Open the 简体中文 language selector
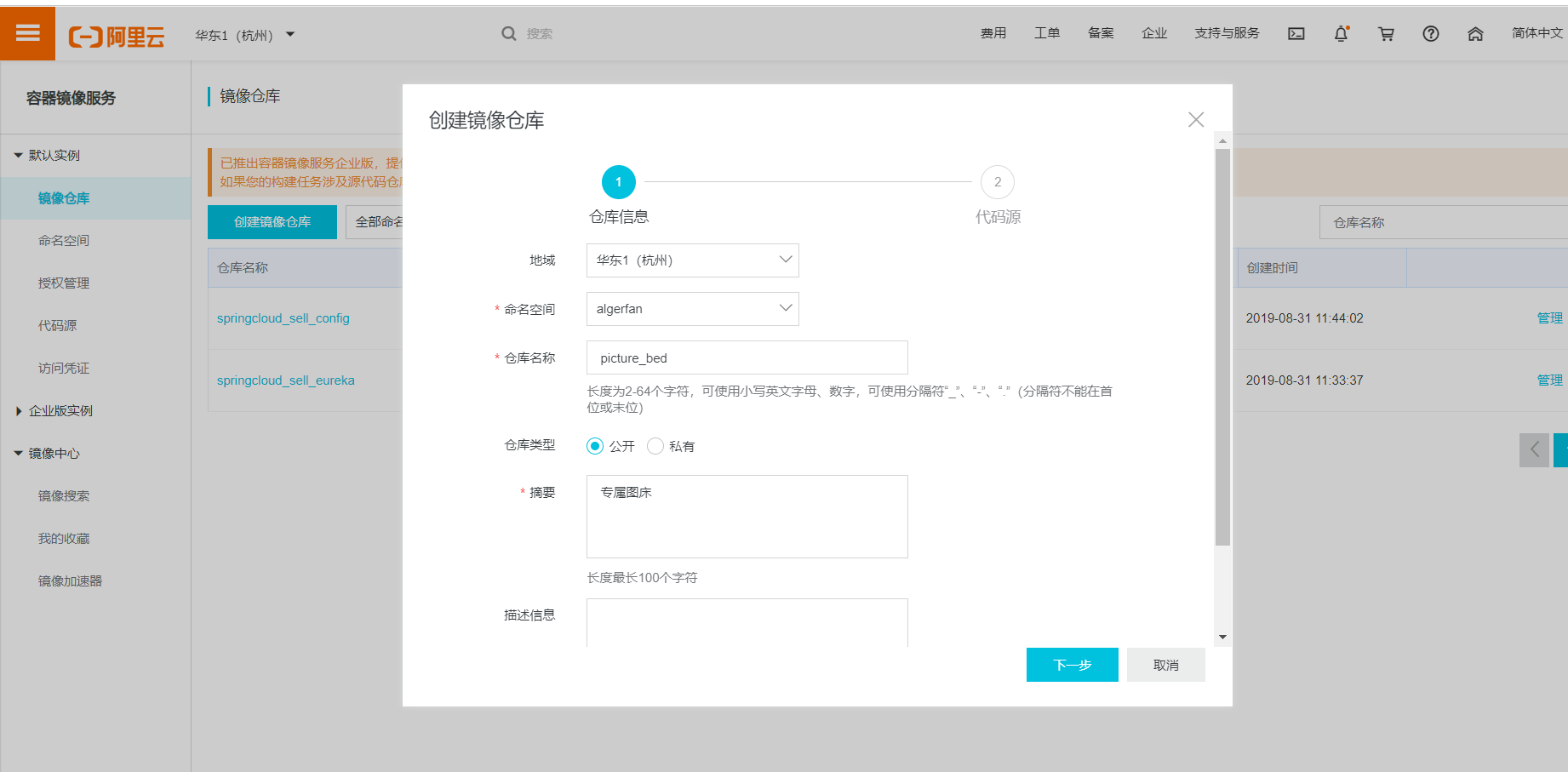This screenshot has width=1568, height=772. (x=1537, y=33)
